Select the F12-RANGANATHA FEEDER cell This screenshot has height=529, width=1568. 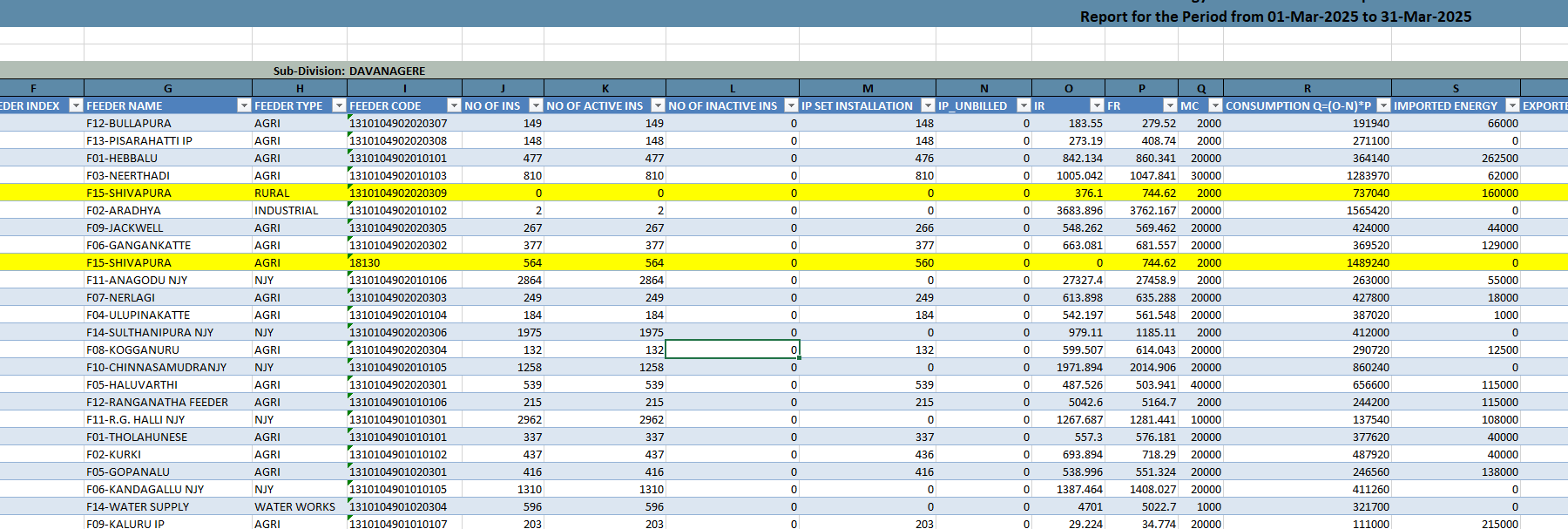tap(168, 402)
